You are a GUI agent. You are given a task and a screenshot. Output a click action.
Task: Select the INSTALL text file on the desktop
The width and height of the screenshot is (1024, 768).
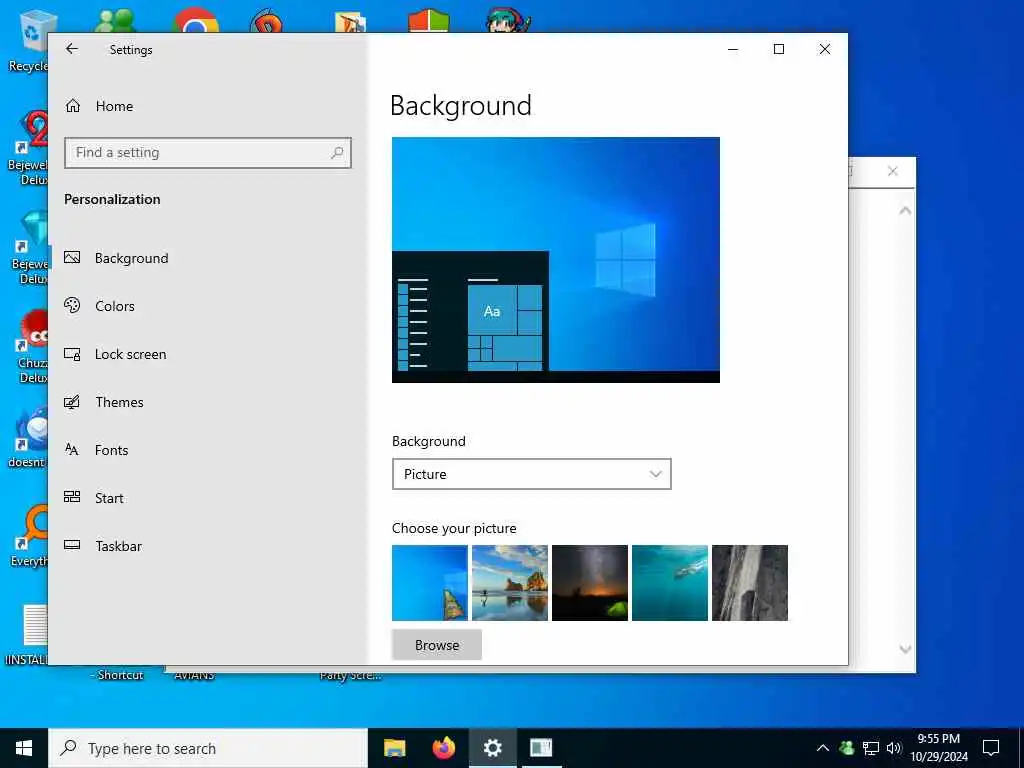(26, 635)
